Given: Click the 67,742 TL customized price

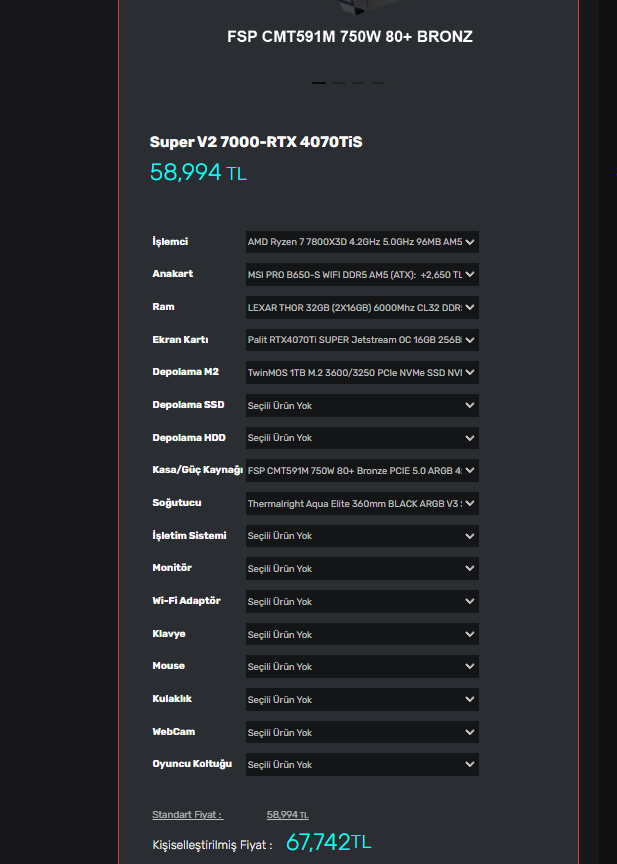Looking at the screenshot, I should (329, 843).
